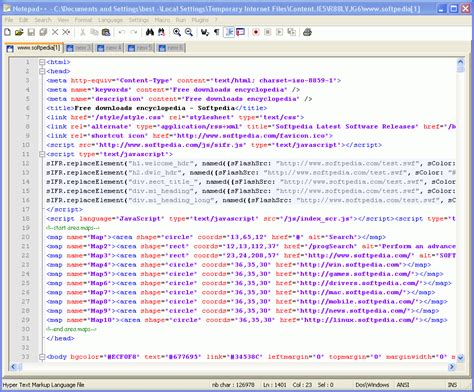Zoom out with the magnifier minus icon
The image size is (474, 392).
[x=189, y=32]
